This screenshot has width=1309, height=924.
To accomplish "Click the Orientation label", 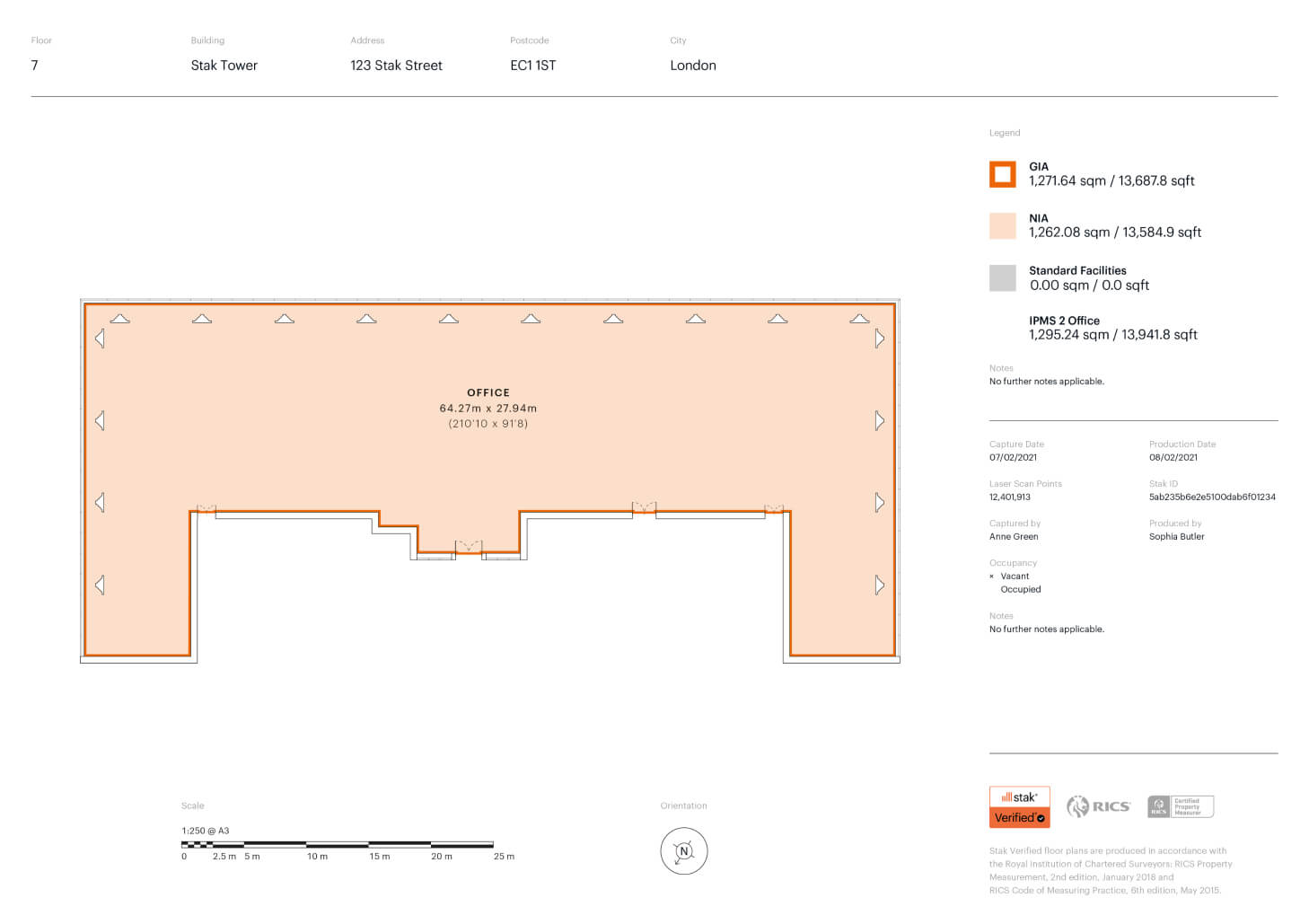I will (684, 806).
